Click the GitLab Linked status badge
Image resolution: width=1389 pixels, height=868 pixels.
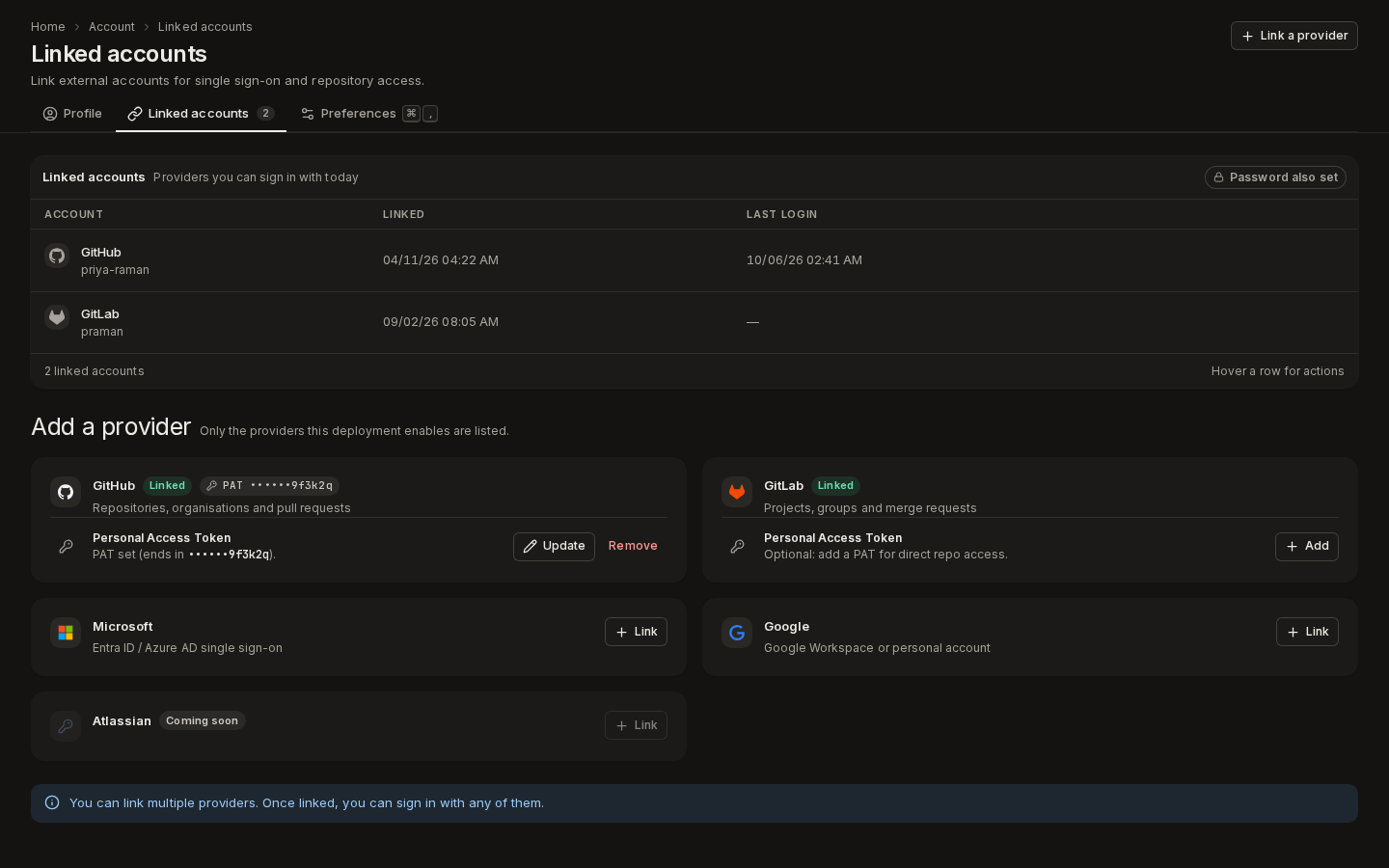835,486
